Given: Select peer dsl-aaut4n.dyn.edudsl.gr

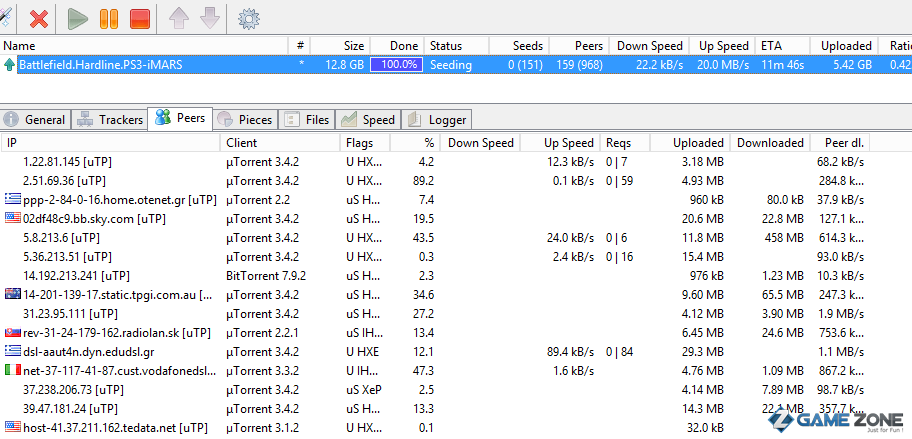Looking at the screenshot, I should coord(89,352).
